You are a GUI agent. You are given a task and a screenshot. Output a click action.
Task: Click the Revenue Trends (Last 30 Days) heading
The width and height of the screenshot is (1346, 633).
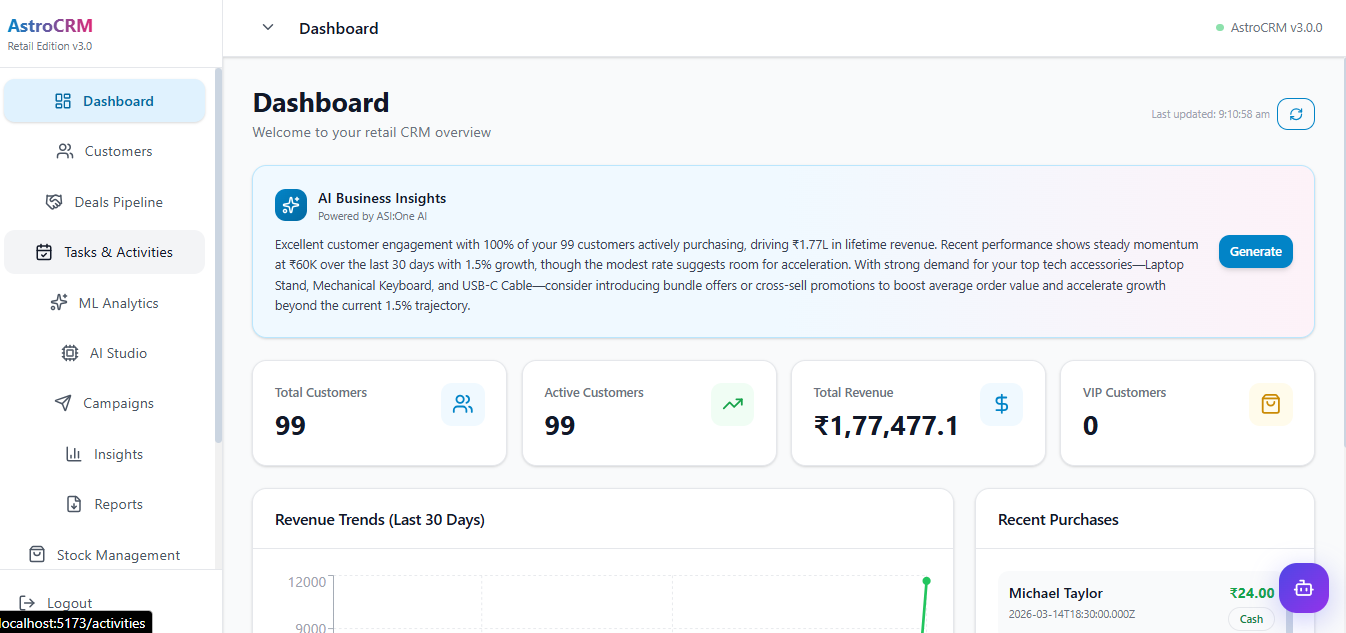point(380,520)
